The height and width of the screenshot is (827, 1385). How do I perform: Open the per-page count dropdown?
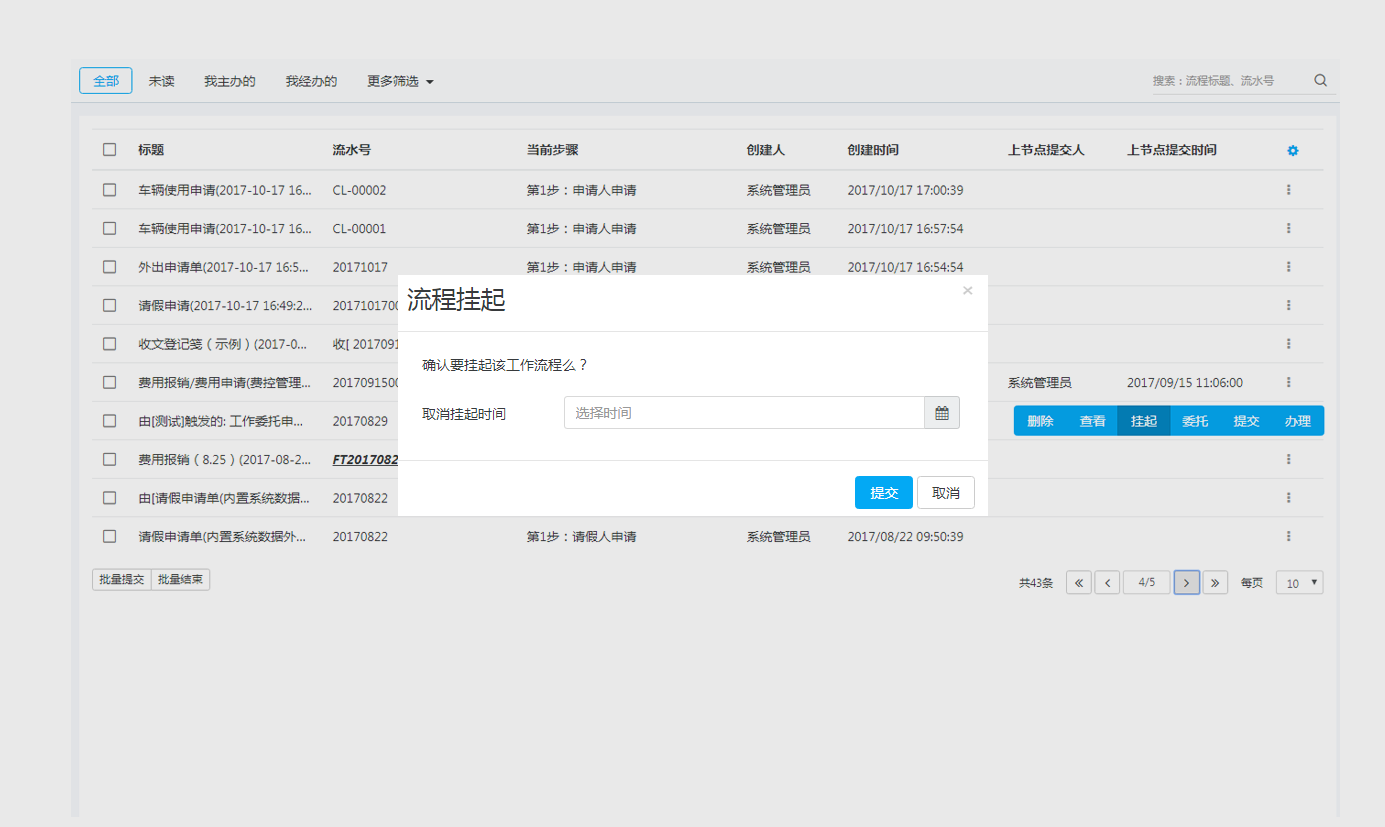click(x=1299, y=583)
